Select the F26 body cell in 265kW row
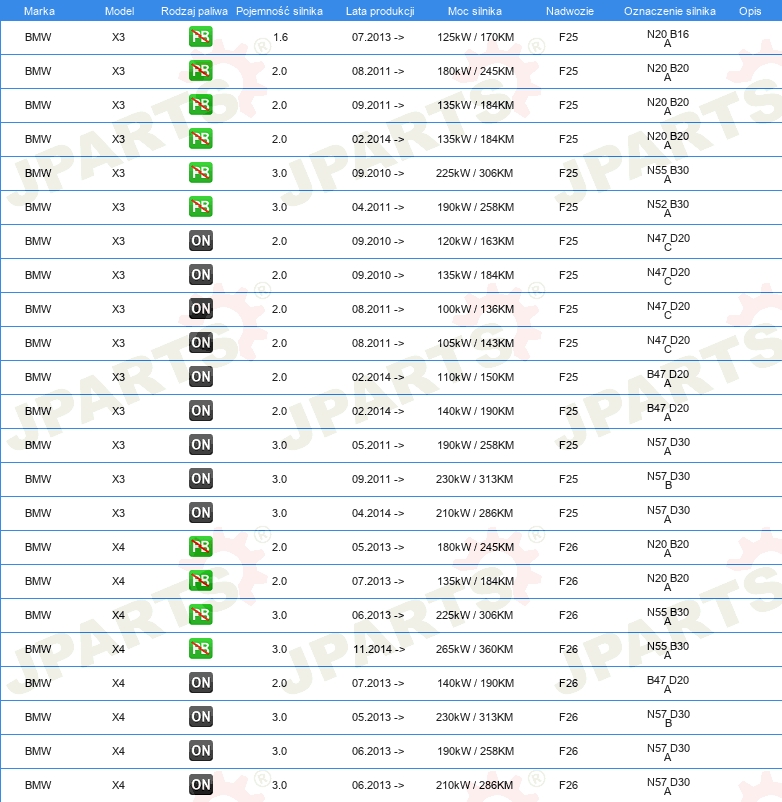This screenshot has height=802, width=782. [x=568, y=650]
